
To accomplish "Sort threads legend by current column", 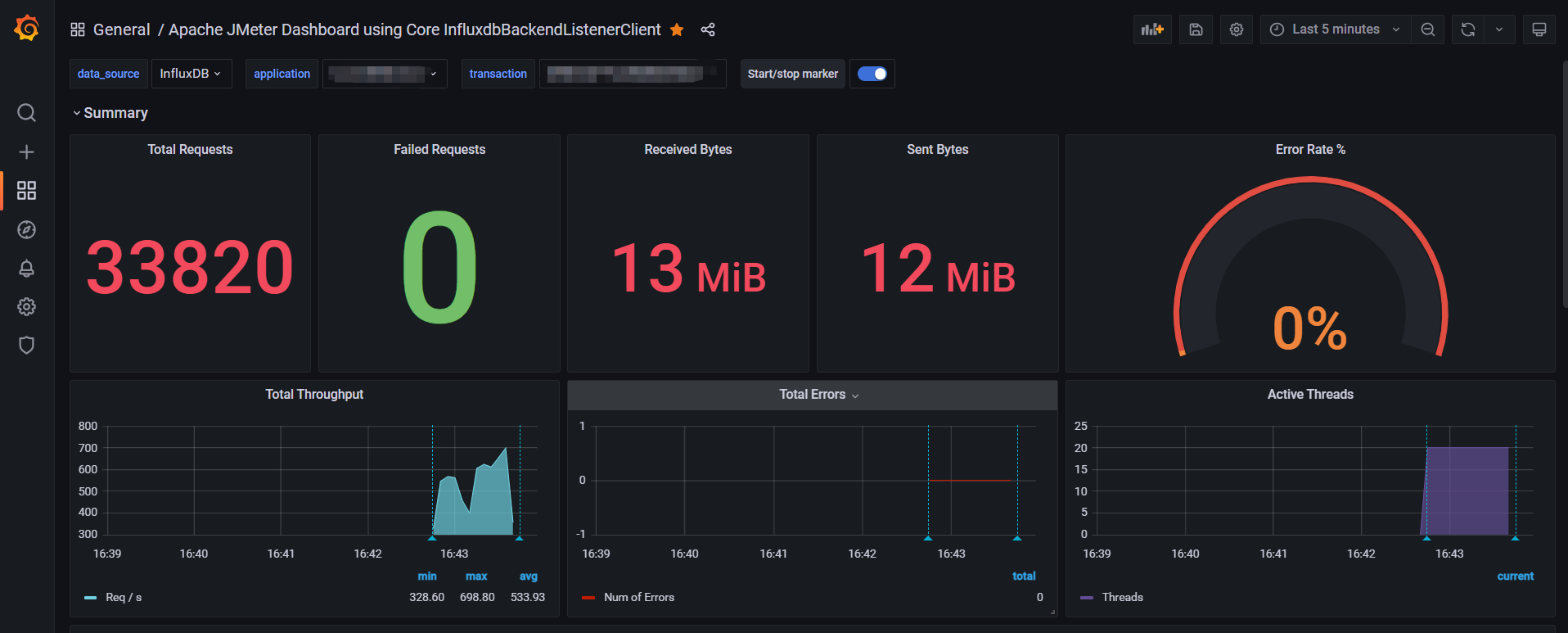I will pyautogui.click(x=1516, y=576).
